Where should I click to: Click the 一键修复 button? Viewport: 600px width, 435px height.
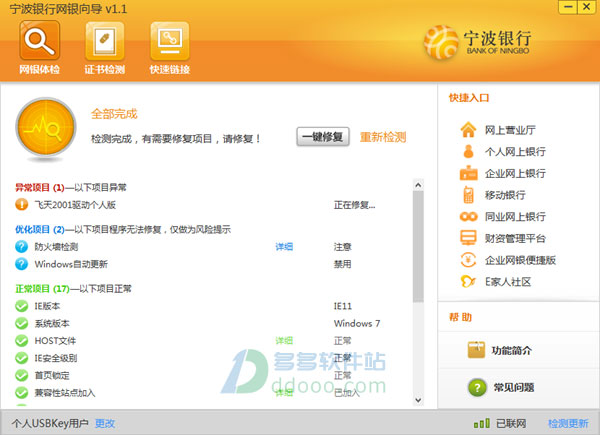click(x=323, y=137)
